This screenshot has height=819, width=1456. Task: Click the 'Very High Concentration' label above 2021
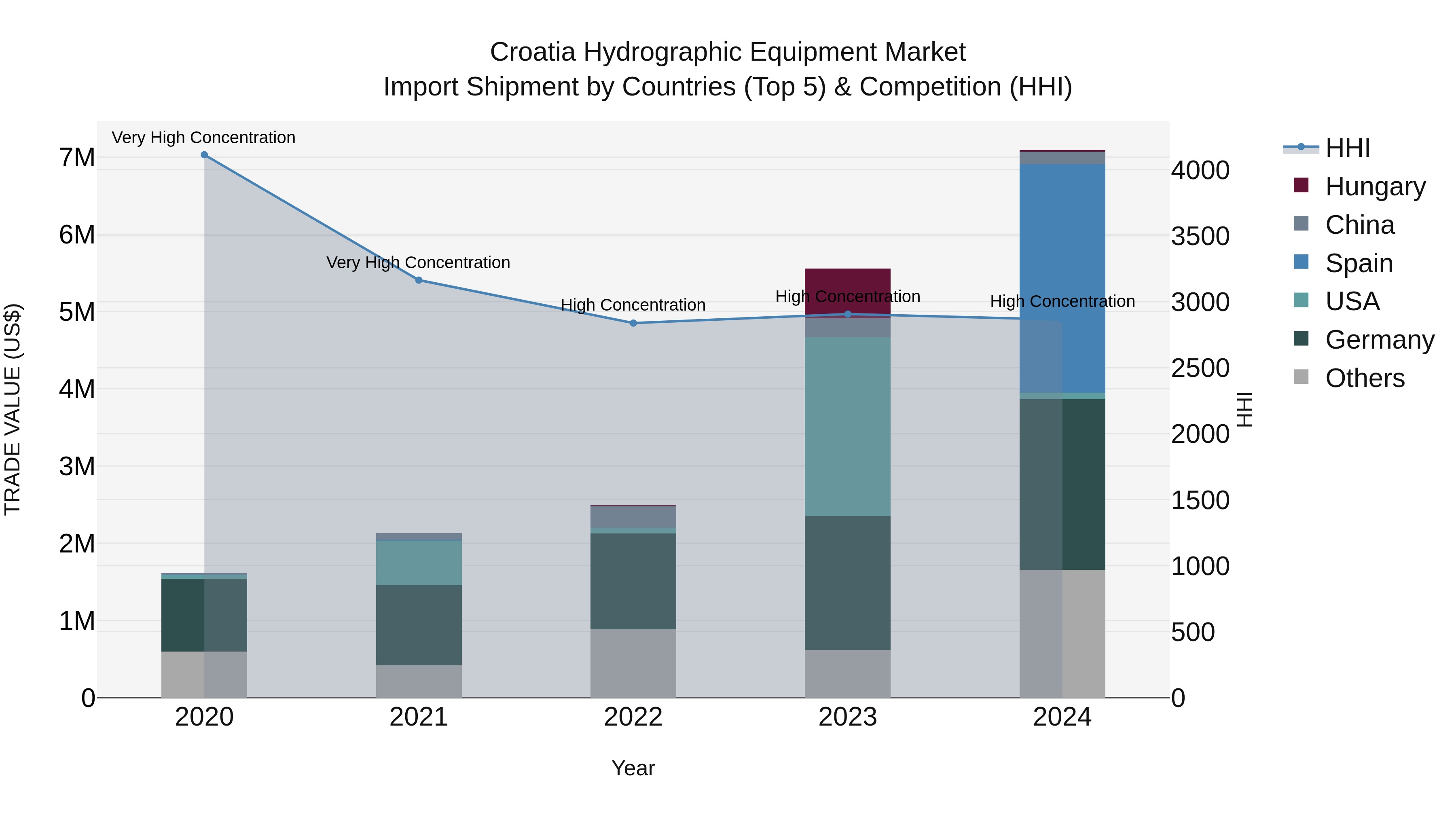click(418, 262)
